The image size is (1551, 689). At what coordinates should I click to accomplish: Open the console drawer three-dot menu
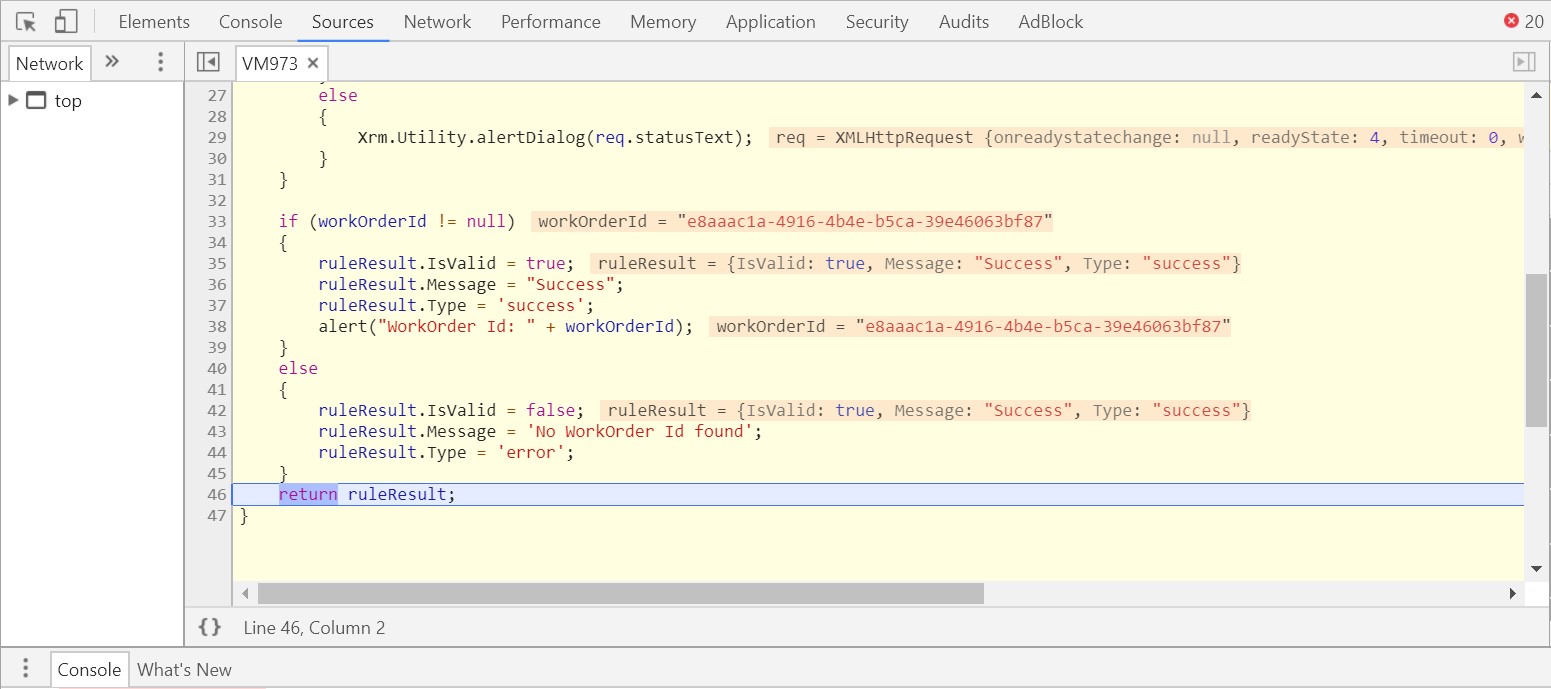pos(26,669)
